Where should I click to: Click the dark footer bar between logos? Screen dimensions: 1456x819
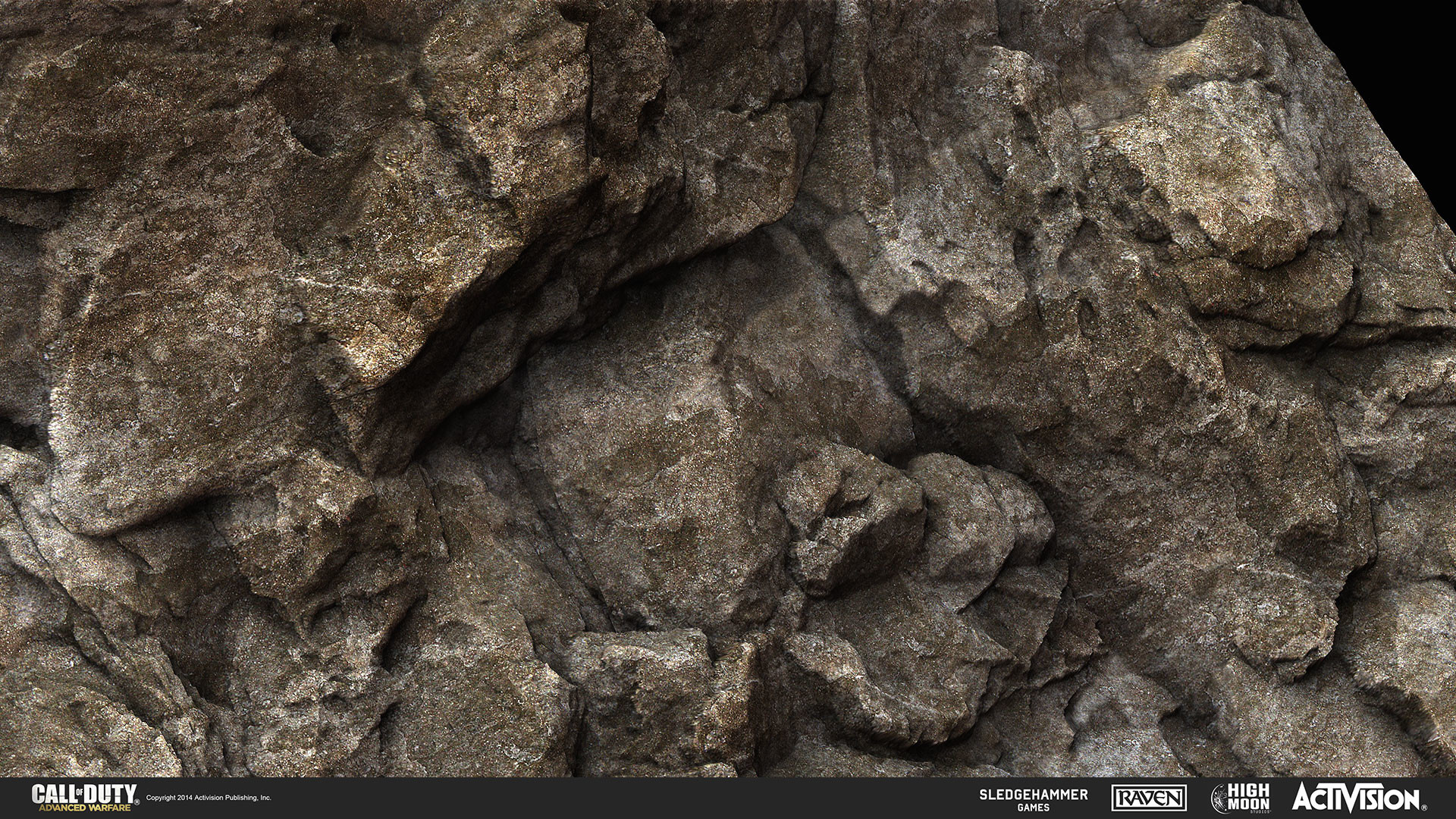[607, 798]
